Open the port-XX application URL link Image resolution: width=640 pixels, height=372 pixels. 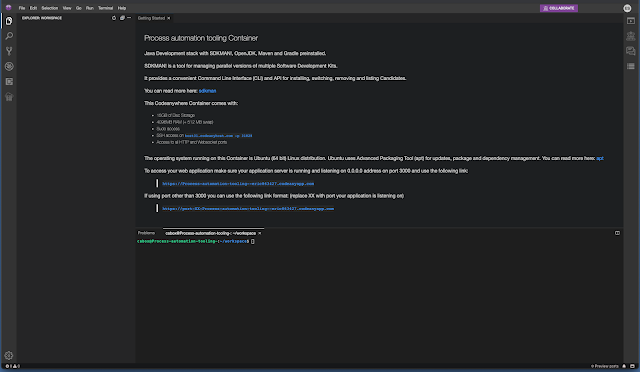pyautogui.click(x=248, y=209)
